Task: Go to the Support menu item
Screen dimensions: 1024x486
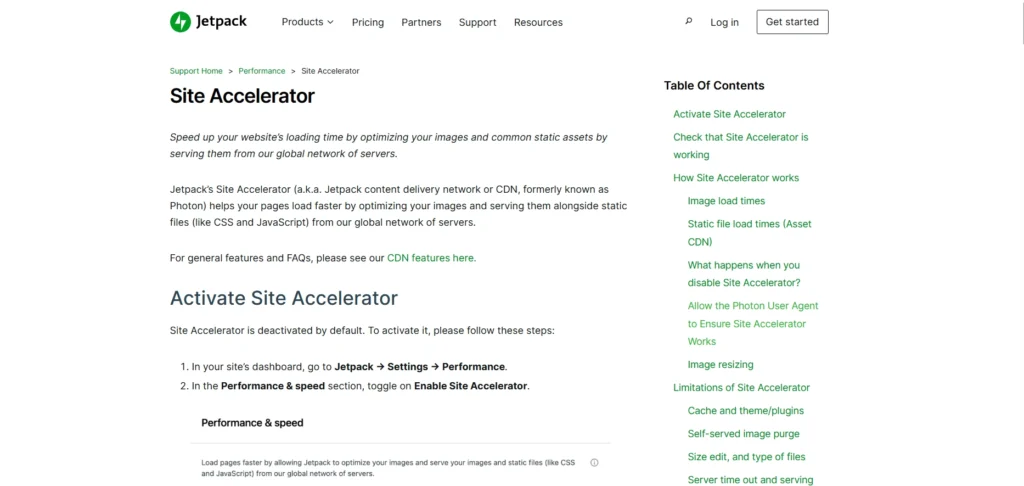Action: click(477, 22)
